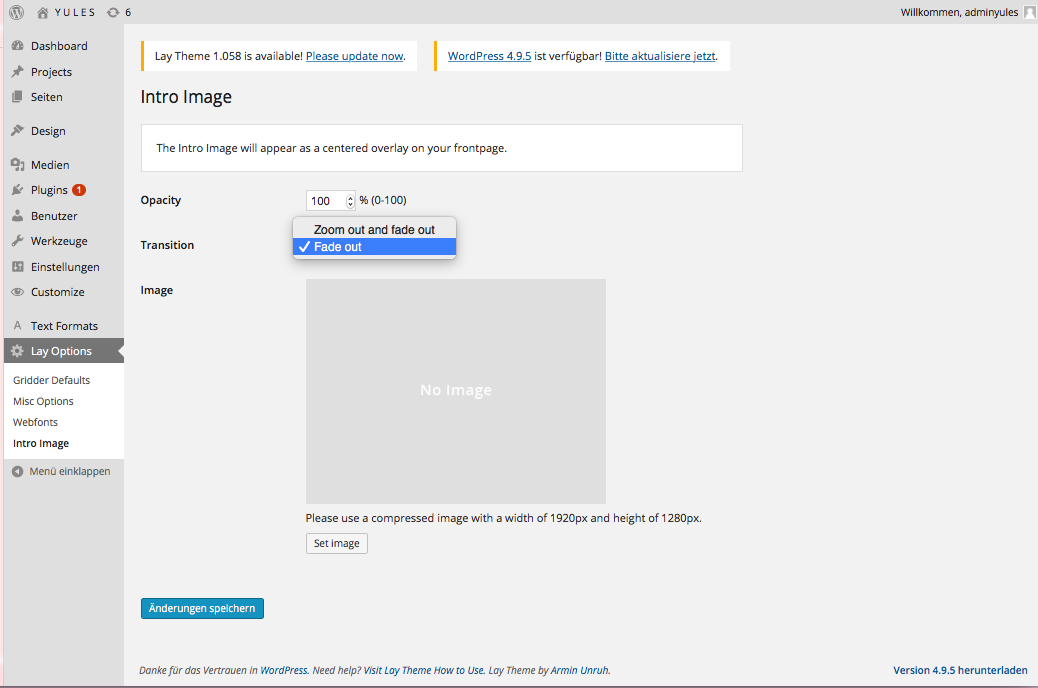Open the YULES site home icon
1038x688 pixels.
(x=42, y=13)
